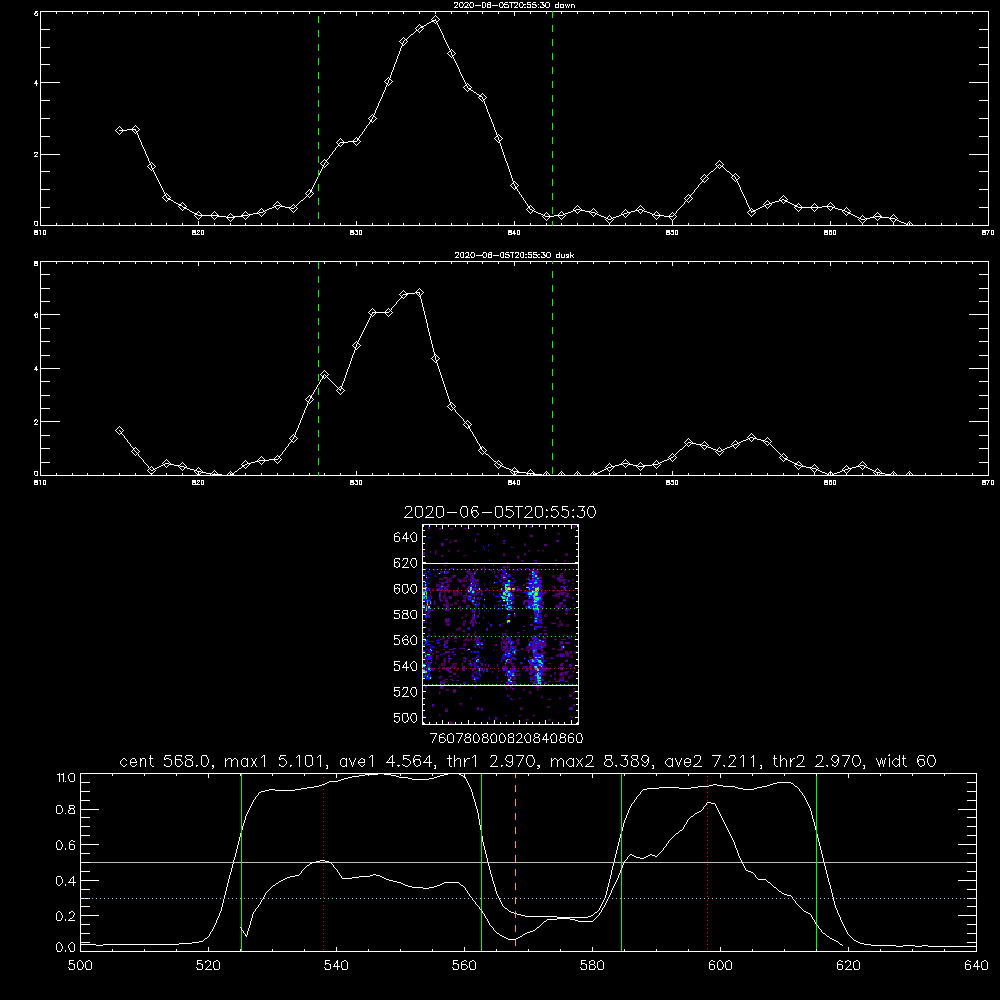Select the 'thr2 2.970' value
The height and width of the screenshot is (1000, 1000).
coord(818,761)
